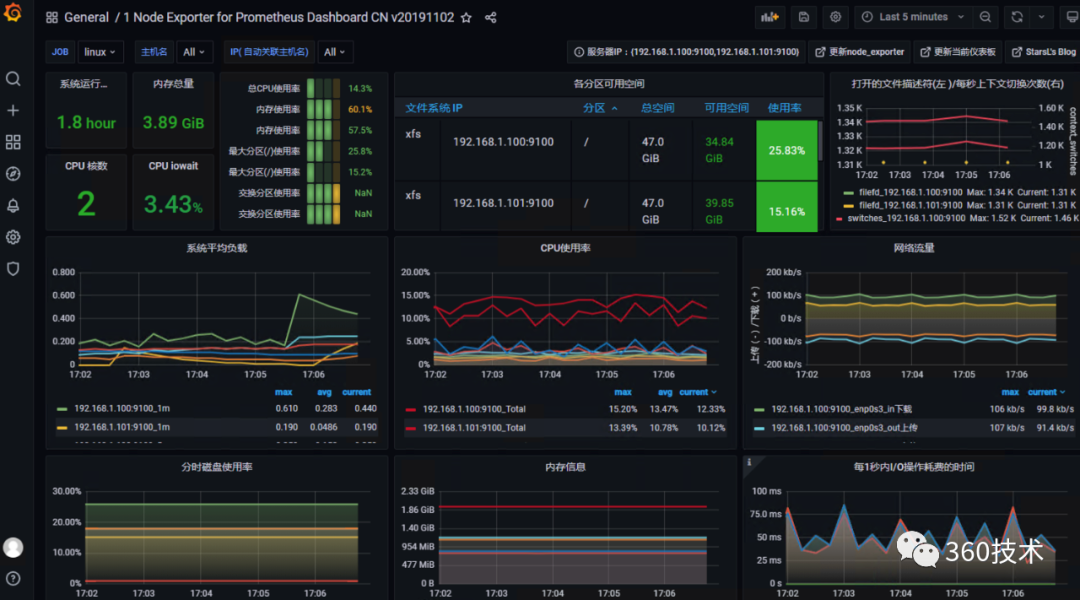1080x600 pixels.
Task: Toggle the 192.168.1.101:9100_Total legend series
Action: tap(474, 428)
